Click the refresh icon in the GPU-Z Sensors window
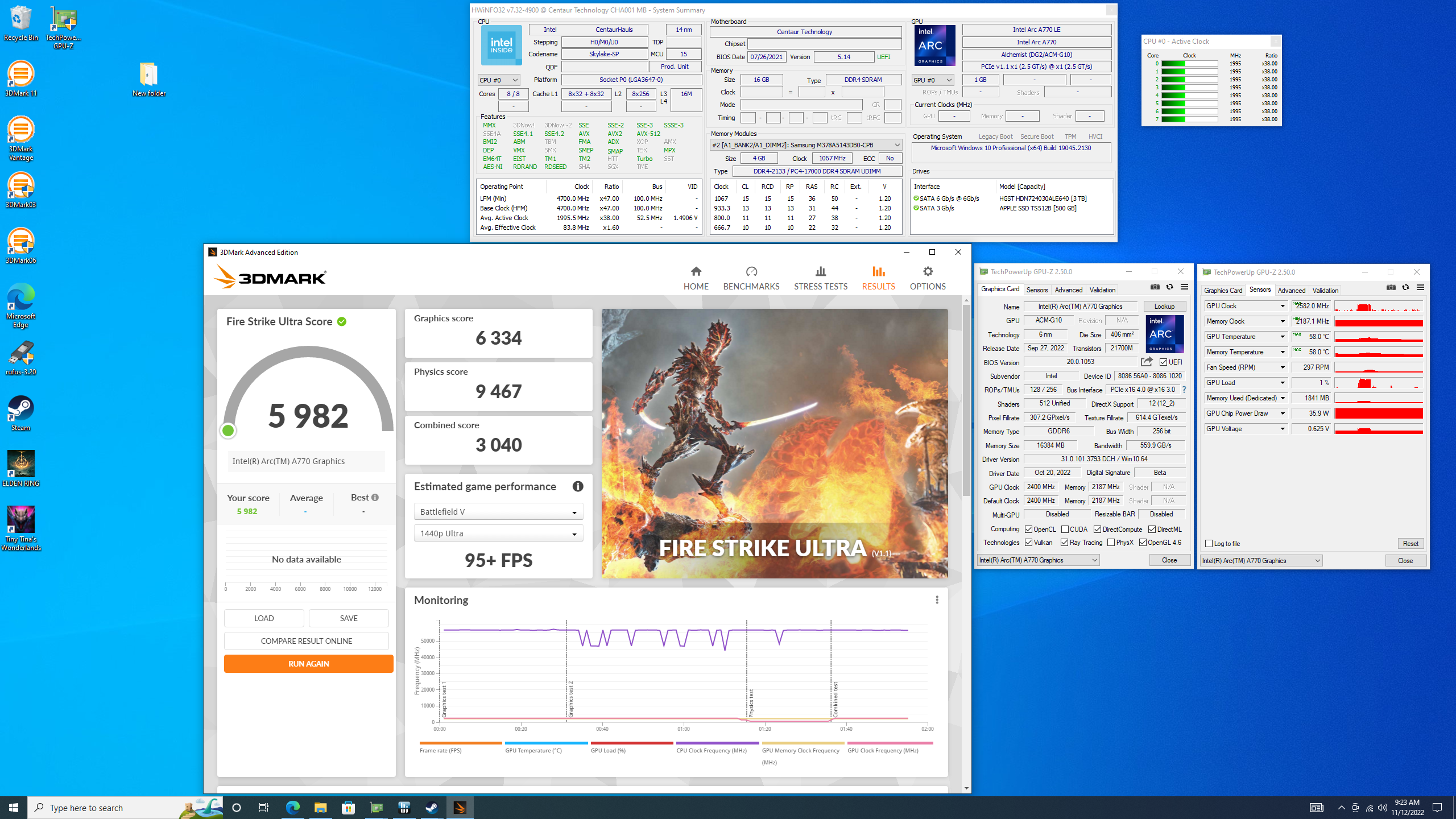1456x819 pixels. click(x=1405, y=287)
